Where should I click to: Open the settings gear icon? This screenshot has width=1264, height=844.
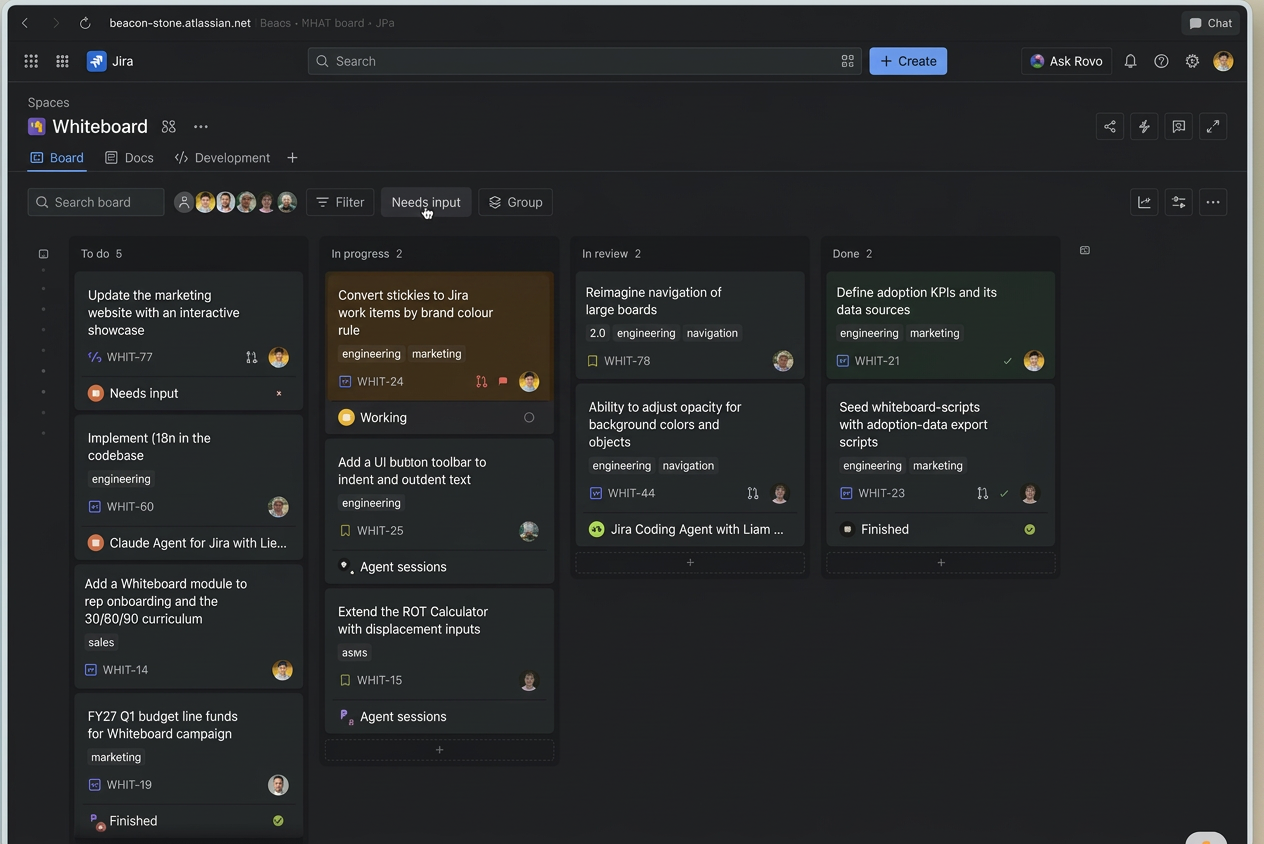pyautogui.click(x=1192, y=61)
